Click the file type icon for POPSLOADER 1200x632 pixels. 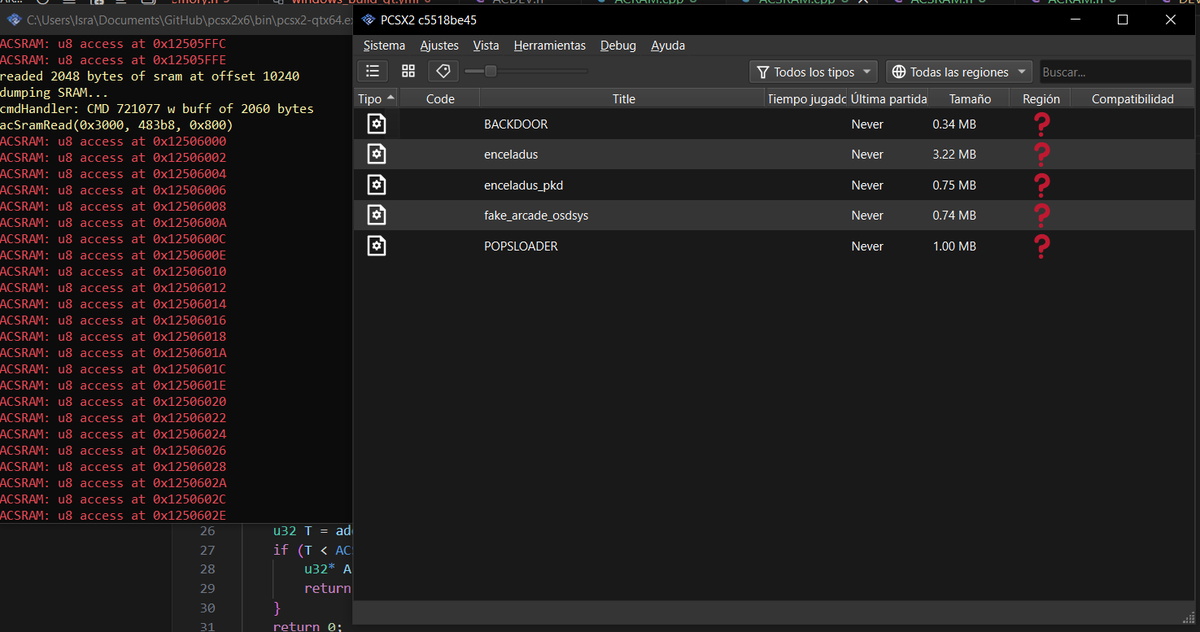tap(376, 246)
